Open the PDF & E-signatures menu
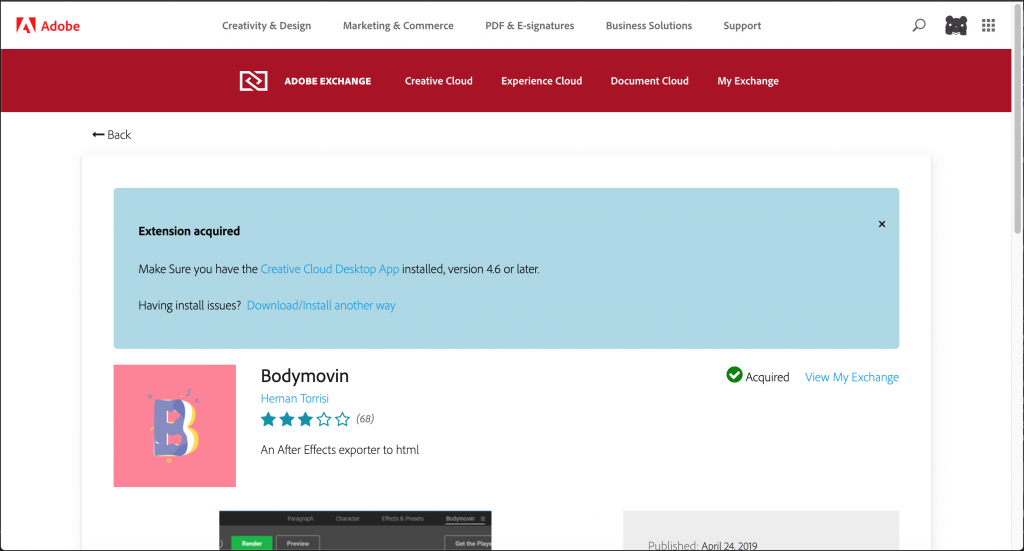Screen dimensions: 1024x551 (x=530, y=25)
